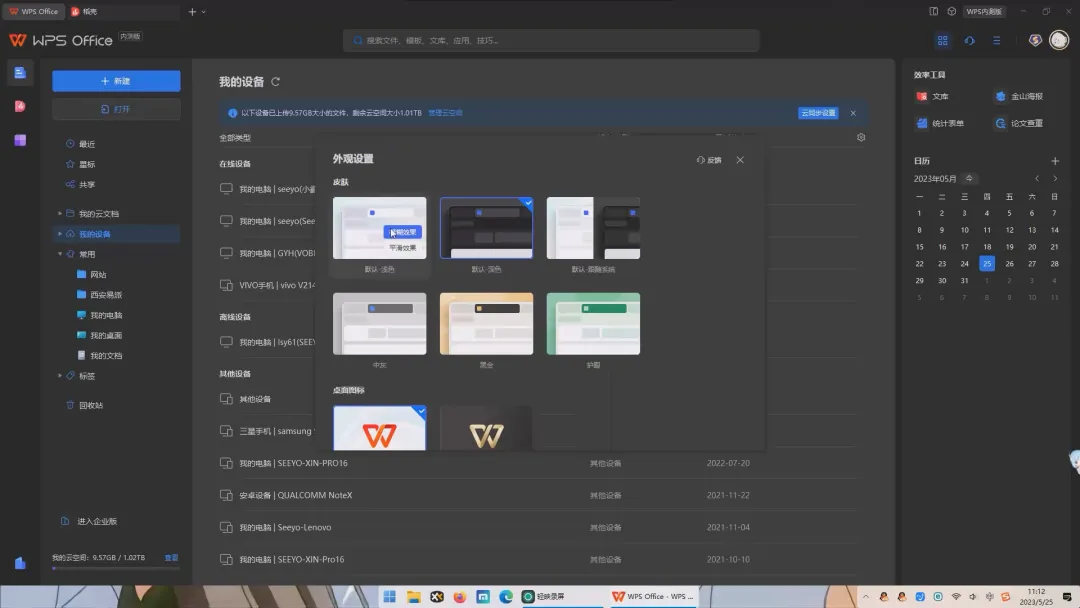The width and height of the screenshot is (1080, 608).
Task: Select 护眼 green skin thumbnail
Action: [x=593, y=324]
